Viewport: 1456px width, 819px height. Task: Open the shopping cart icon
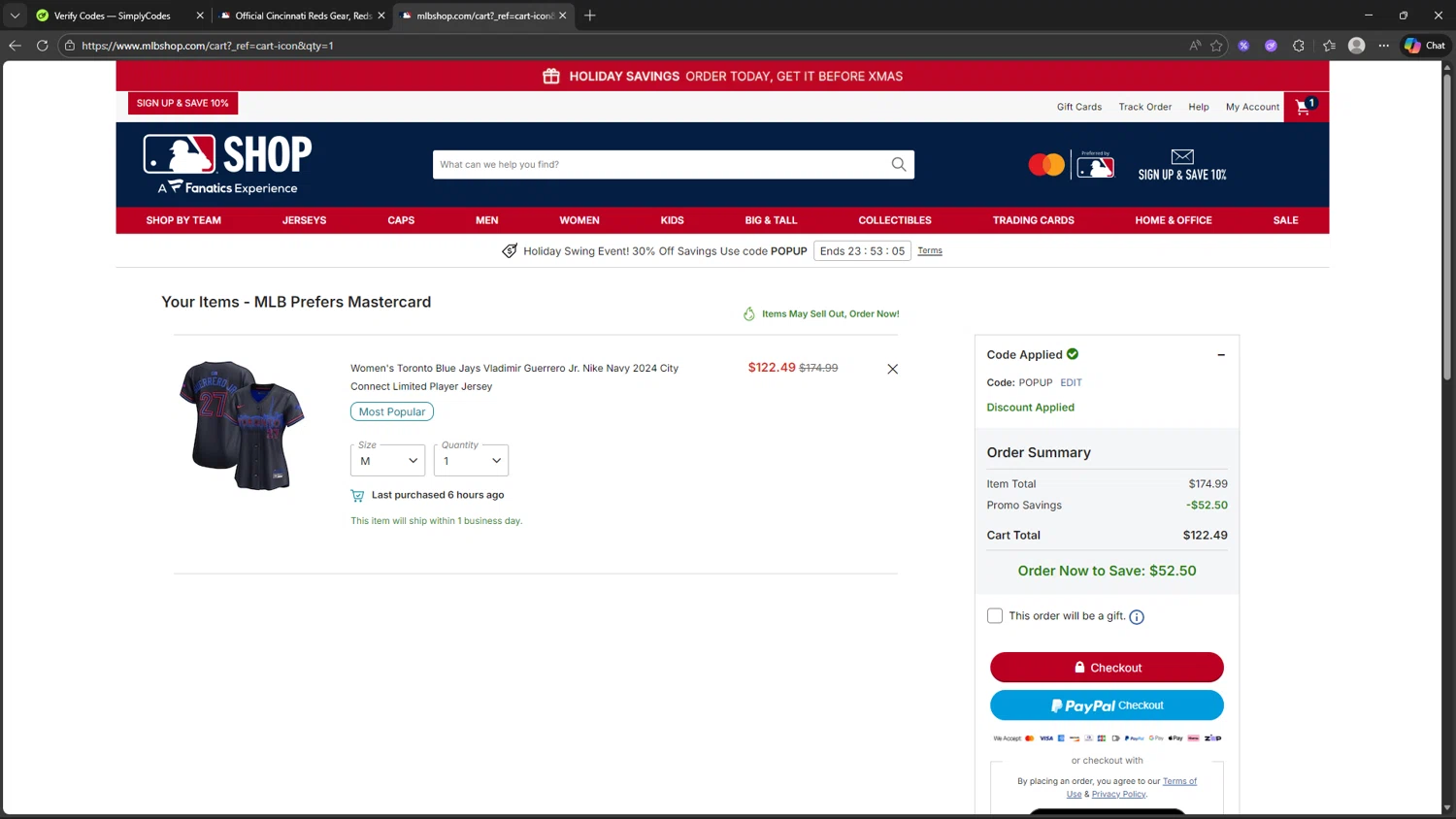point(1306,107)
